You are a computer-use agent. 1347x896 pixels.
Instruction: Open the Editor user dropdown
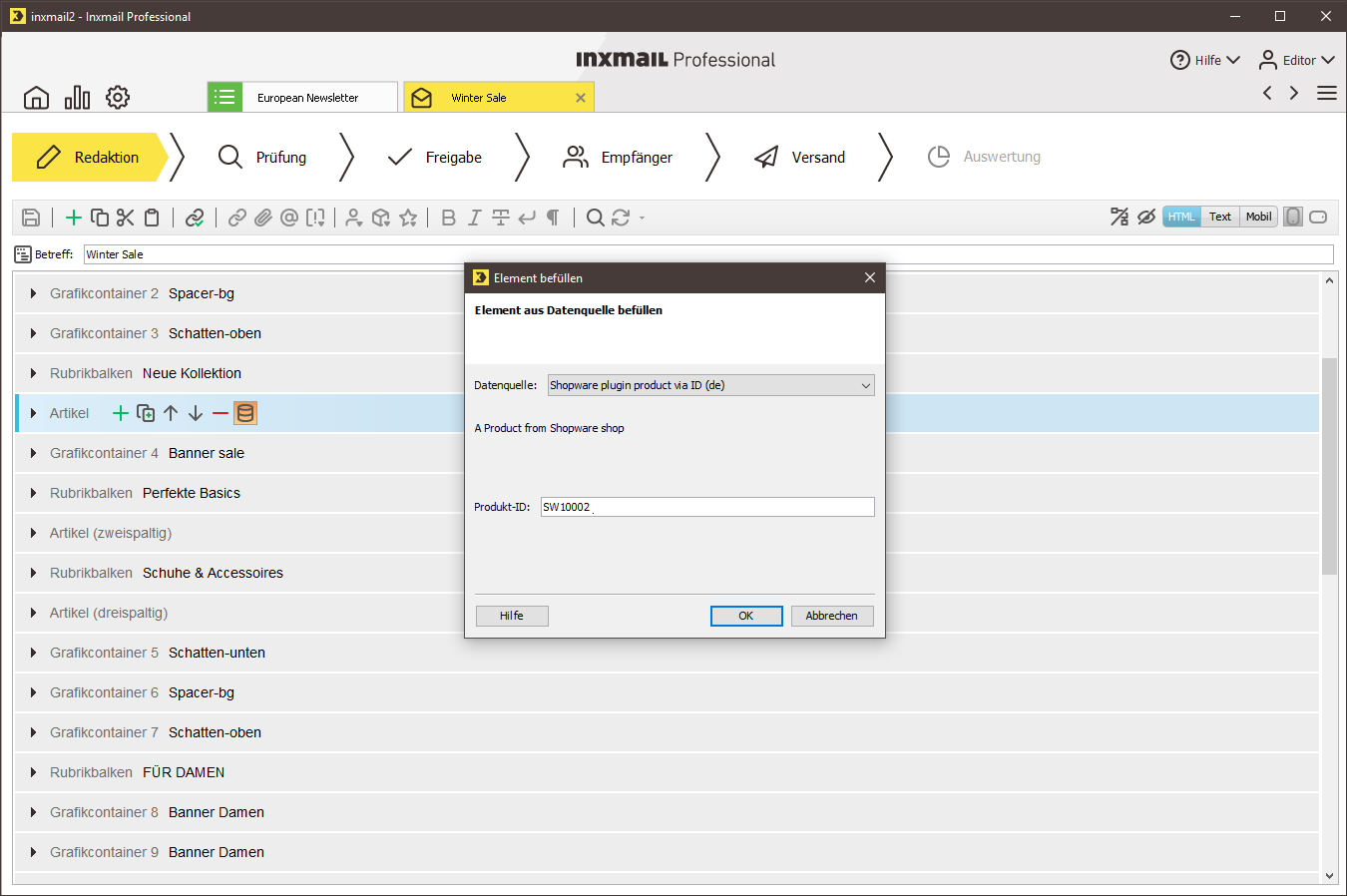tap(1296, 60)
